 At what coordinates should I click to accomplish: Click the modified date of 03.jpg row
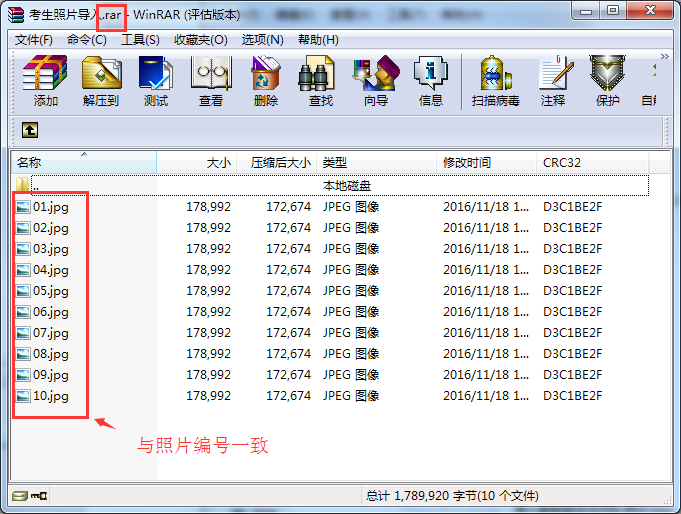tap(486, 249)
